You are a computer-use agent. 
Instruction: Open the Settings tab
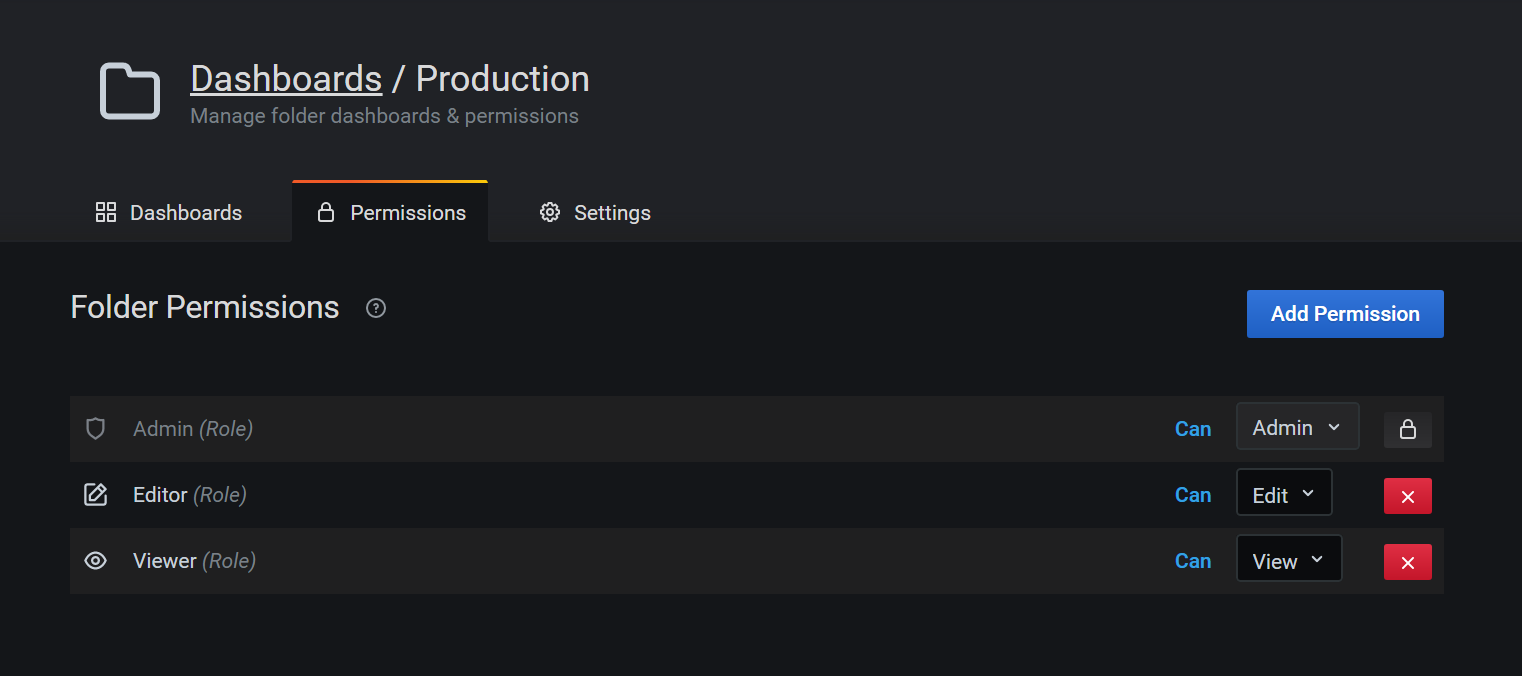pyautogui.click(x=611, y=213)
